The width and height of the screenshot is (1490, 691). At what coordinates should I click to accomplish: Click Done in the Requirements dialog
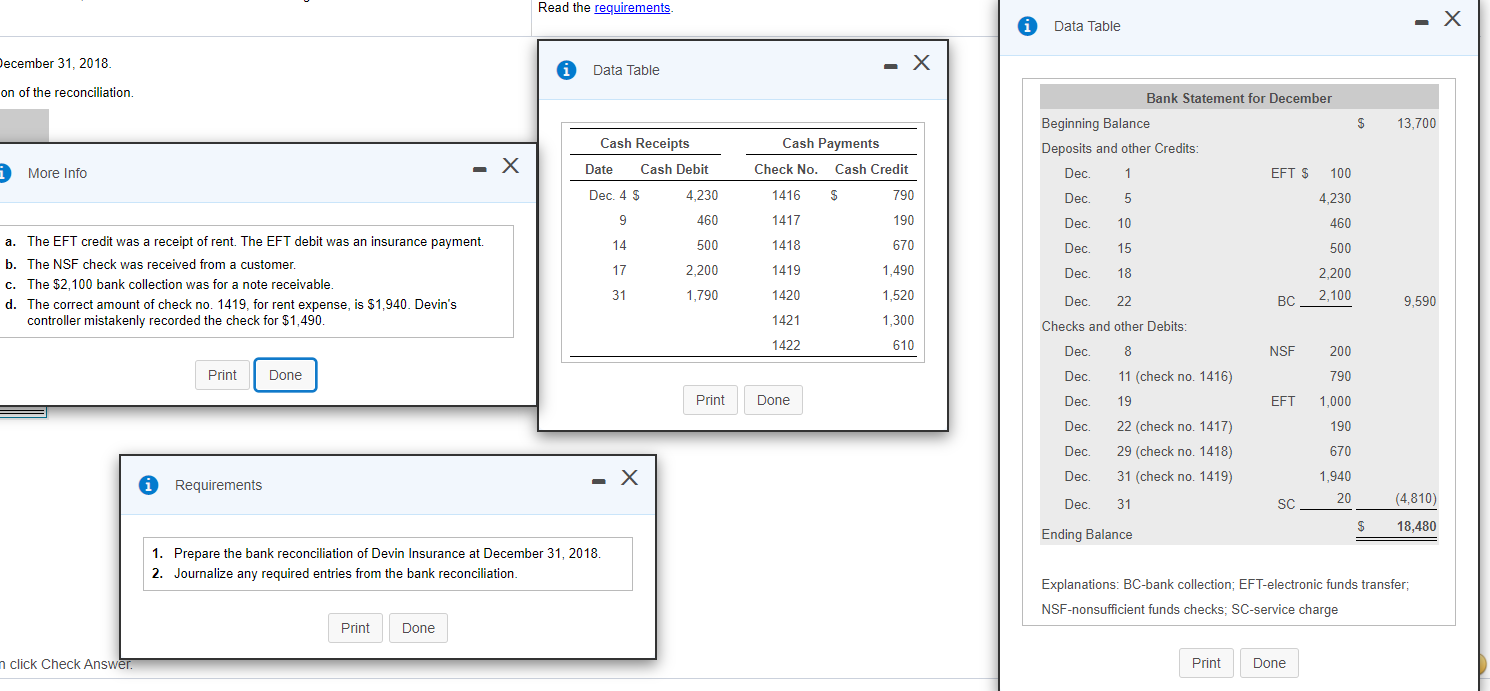pos(418,628)
